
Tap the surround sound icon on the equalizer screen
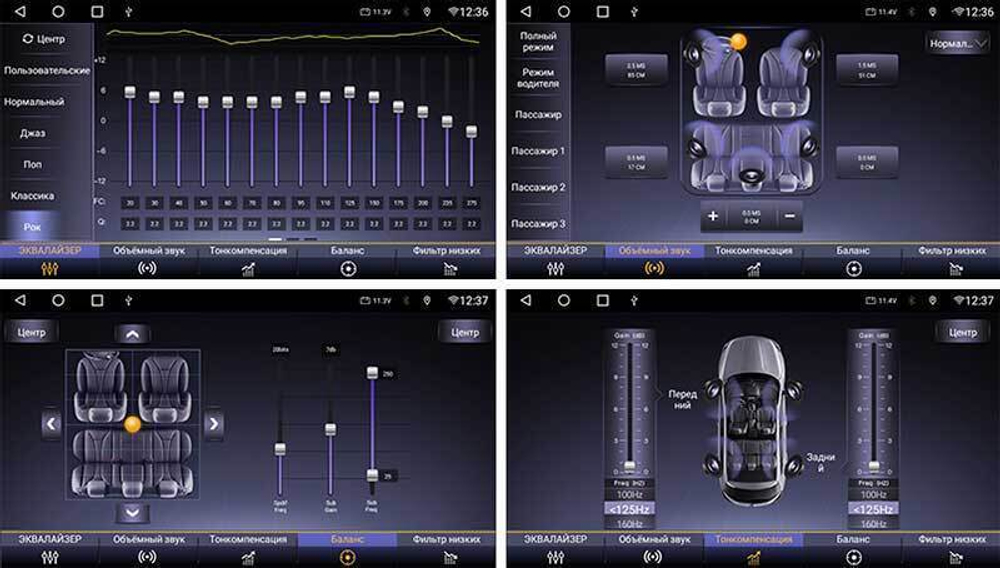coord(147,269)
